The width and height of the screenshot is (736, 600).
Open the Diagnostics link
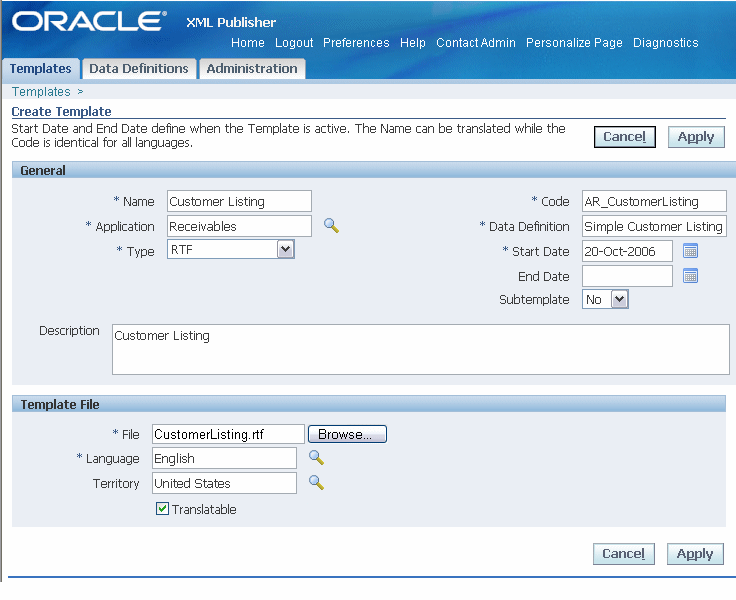[666, 43]
